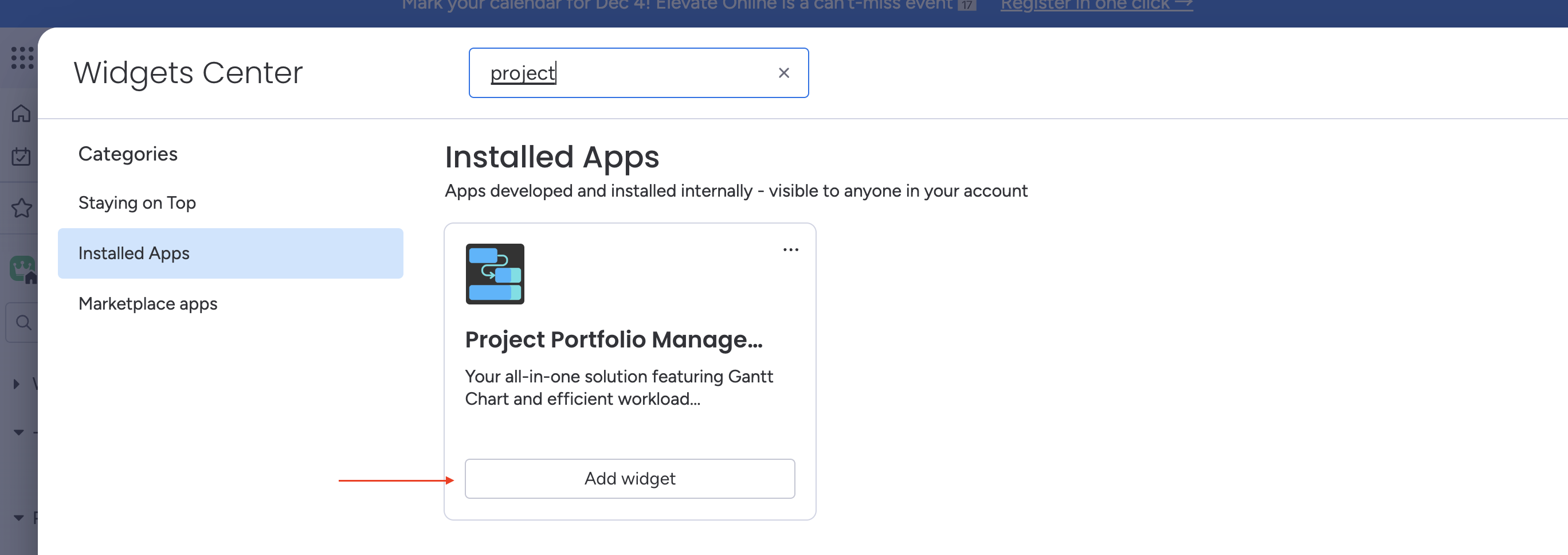Click the Gantt Chart description text
The image size is (1568, 555).
pyautogui.click(x=618, y=388)
